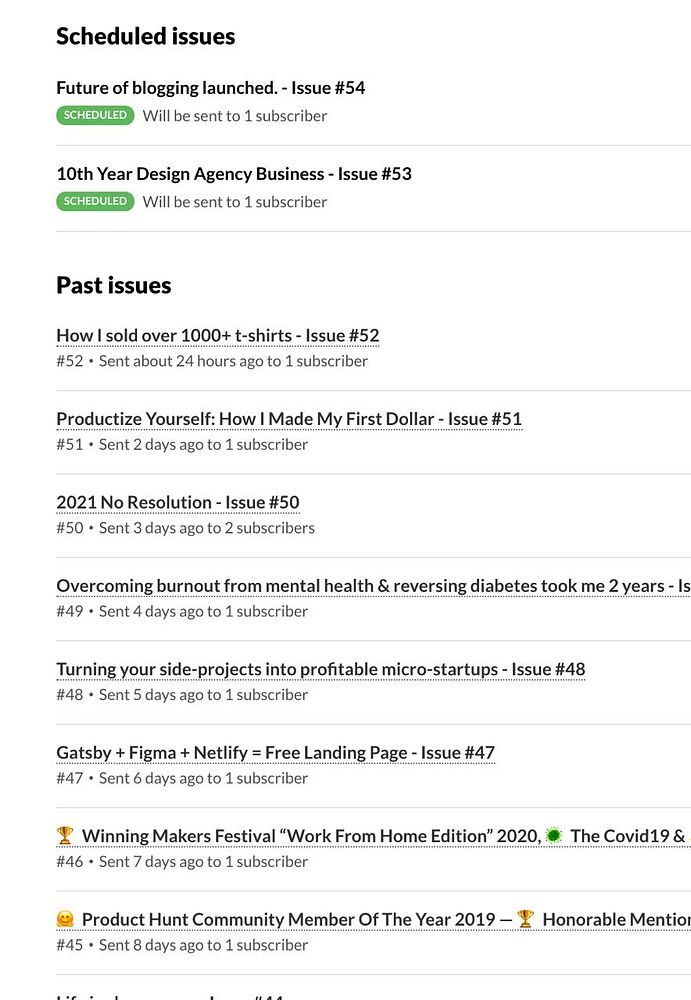Image resolution: width=691 pixels, height=1000 pixels.
Task: Open 'Future of blogging launched' Issue #54
Action: (x=211, y=88)
